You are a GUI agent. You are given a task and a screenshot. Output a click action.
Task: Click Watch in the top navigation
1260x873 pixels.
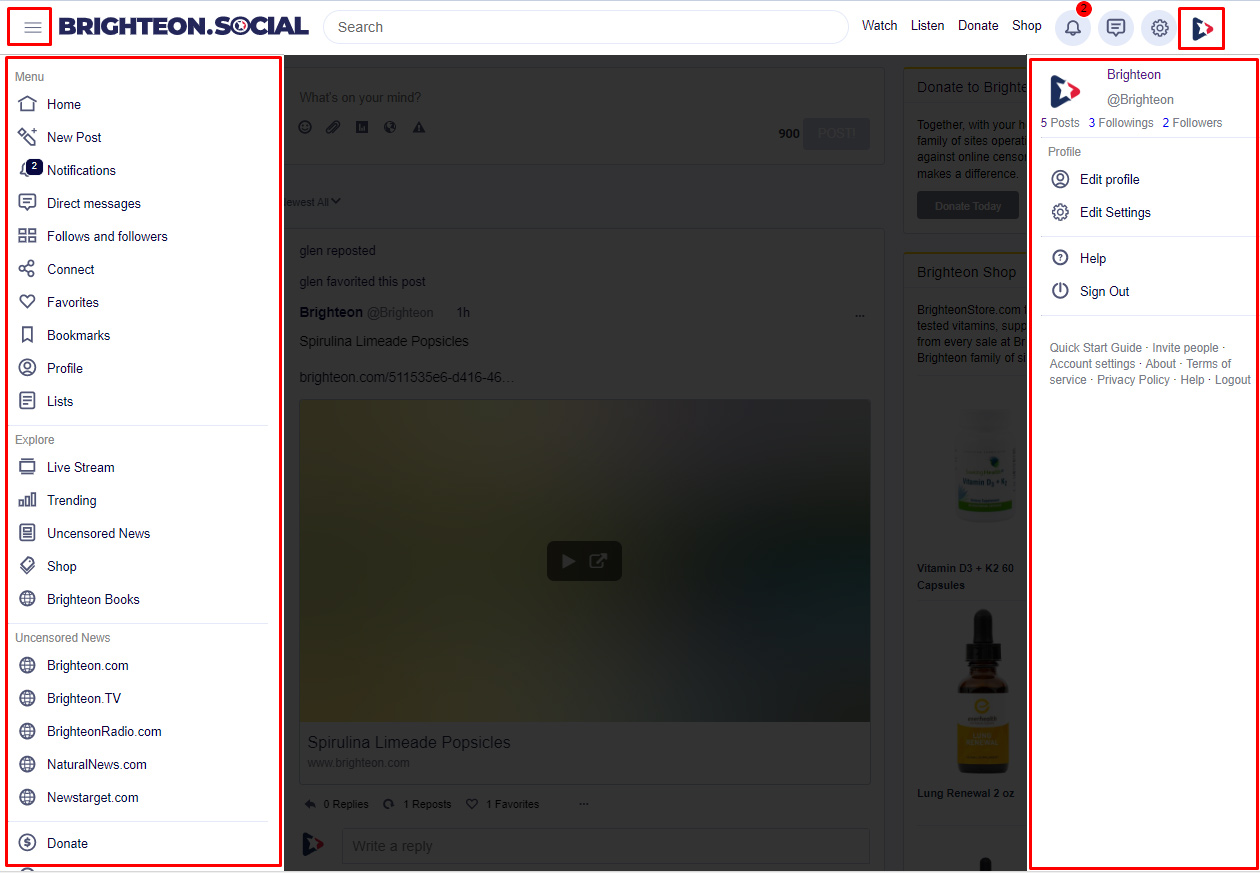click(x=880, y=26)
